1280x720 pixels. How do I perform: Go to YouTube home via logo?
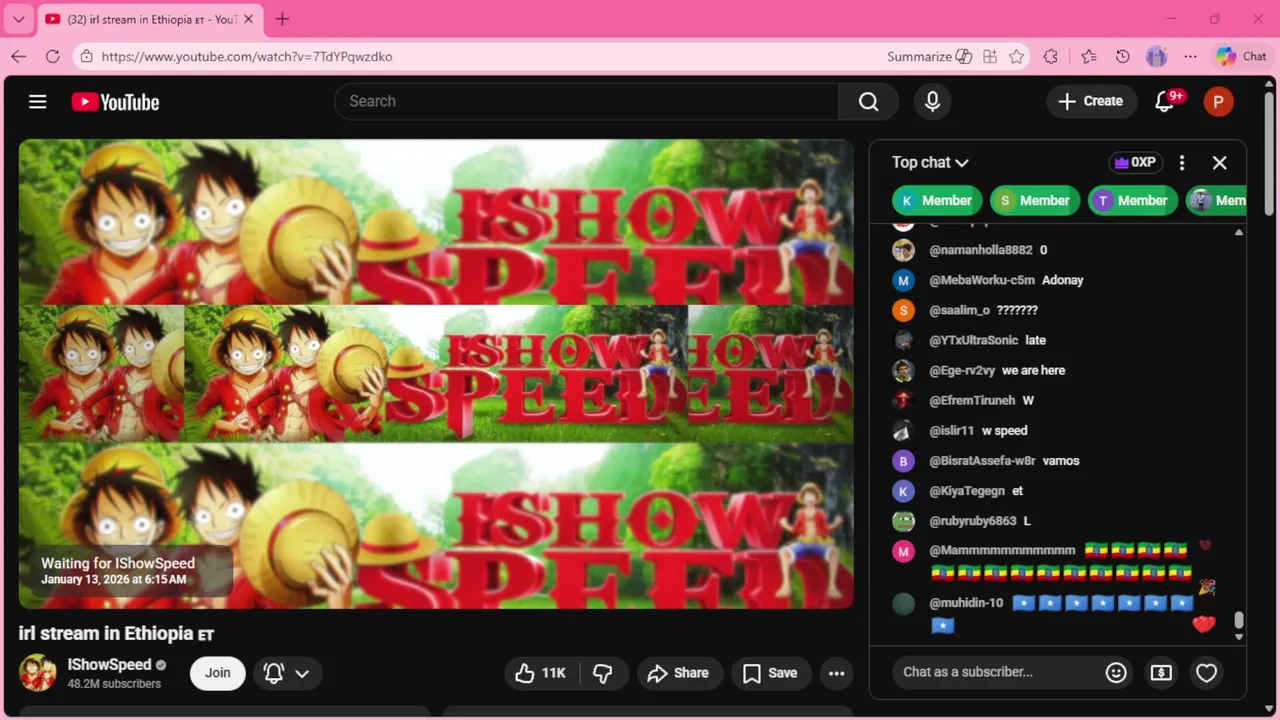[x=115, y=102]
